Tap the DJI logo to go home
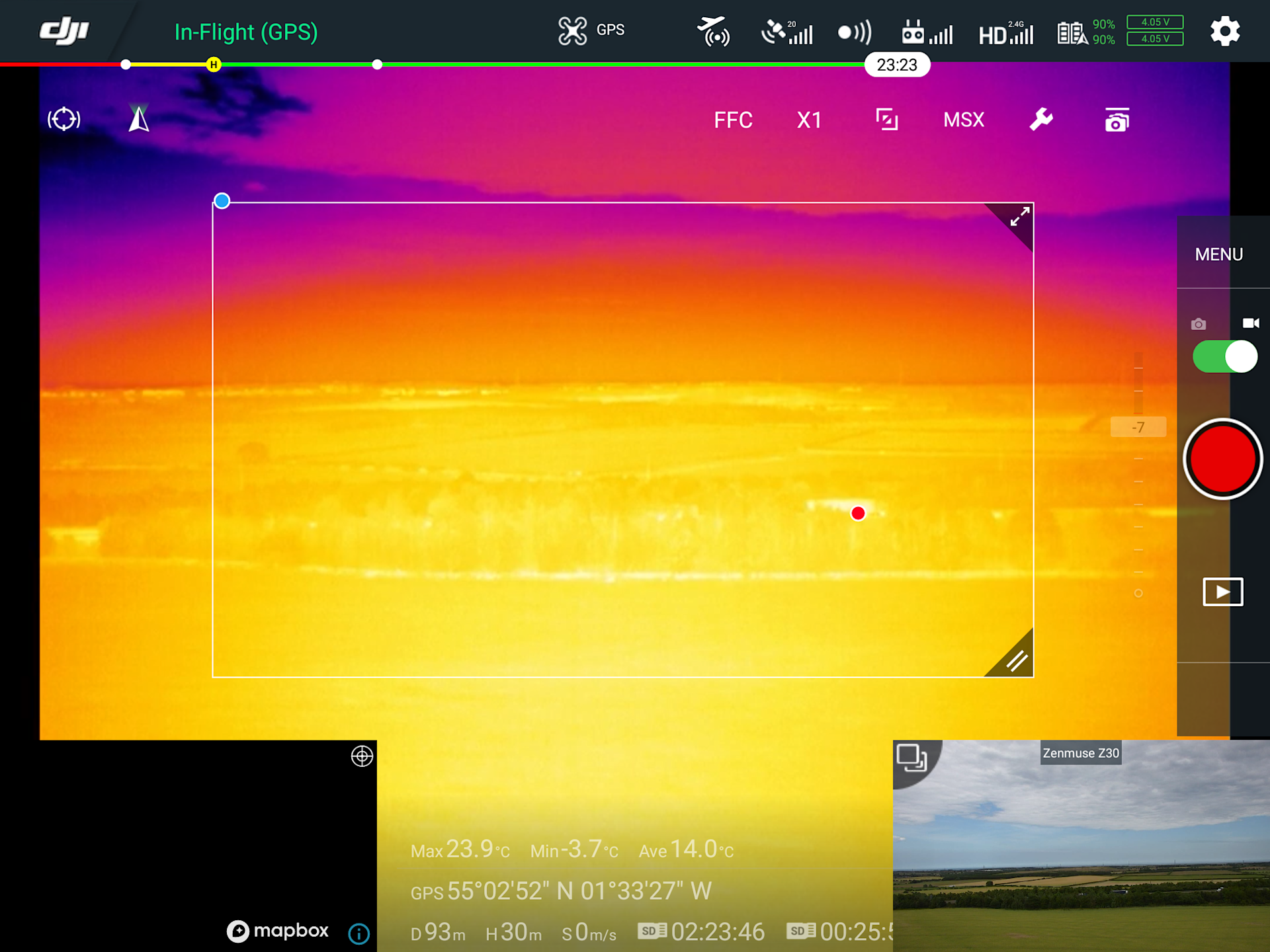 tap(64, 31)
